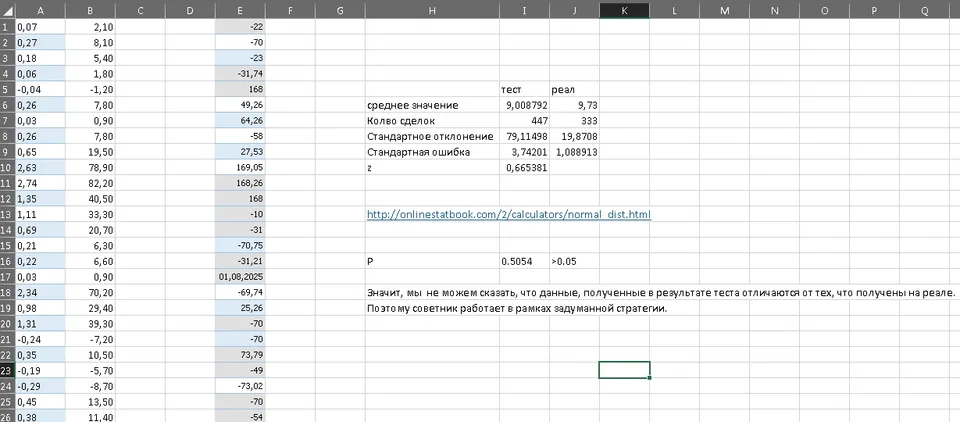This screenshot has width=960, height=422.
Task: Click cell with value -5,70
Action: point(90,371)
